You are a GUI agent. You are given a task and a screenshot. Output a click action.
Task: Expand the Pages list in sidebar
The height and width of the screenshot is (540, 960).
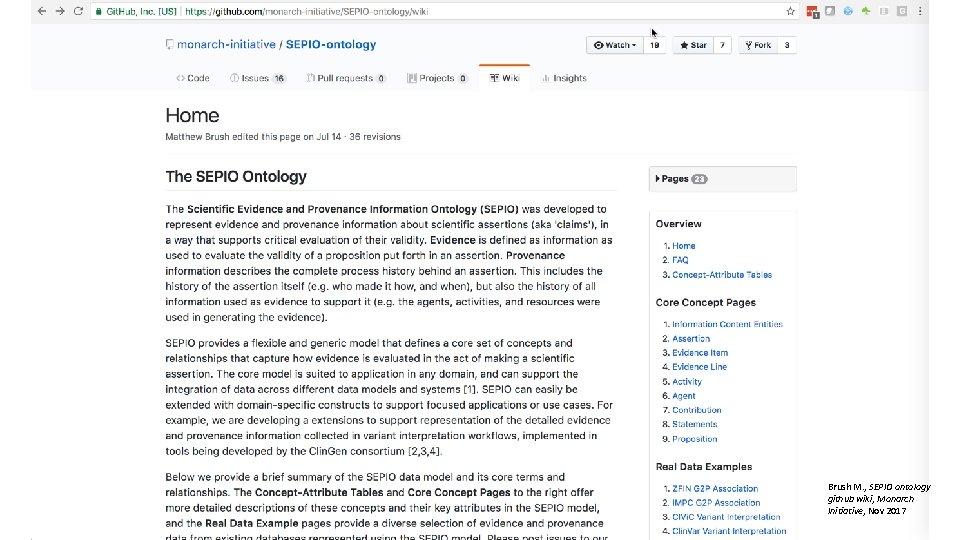(x=722, y=179)
